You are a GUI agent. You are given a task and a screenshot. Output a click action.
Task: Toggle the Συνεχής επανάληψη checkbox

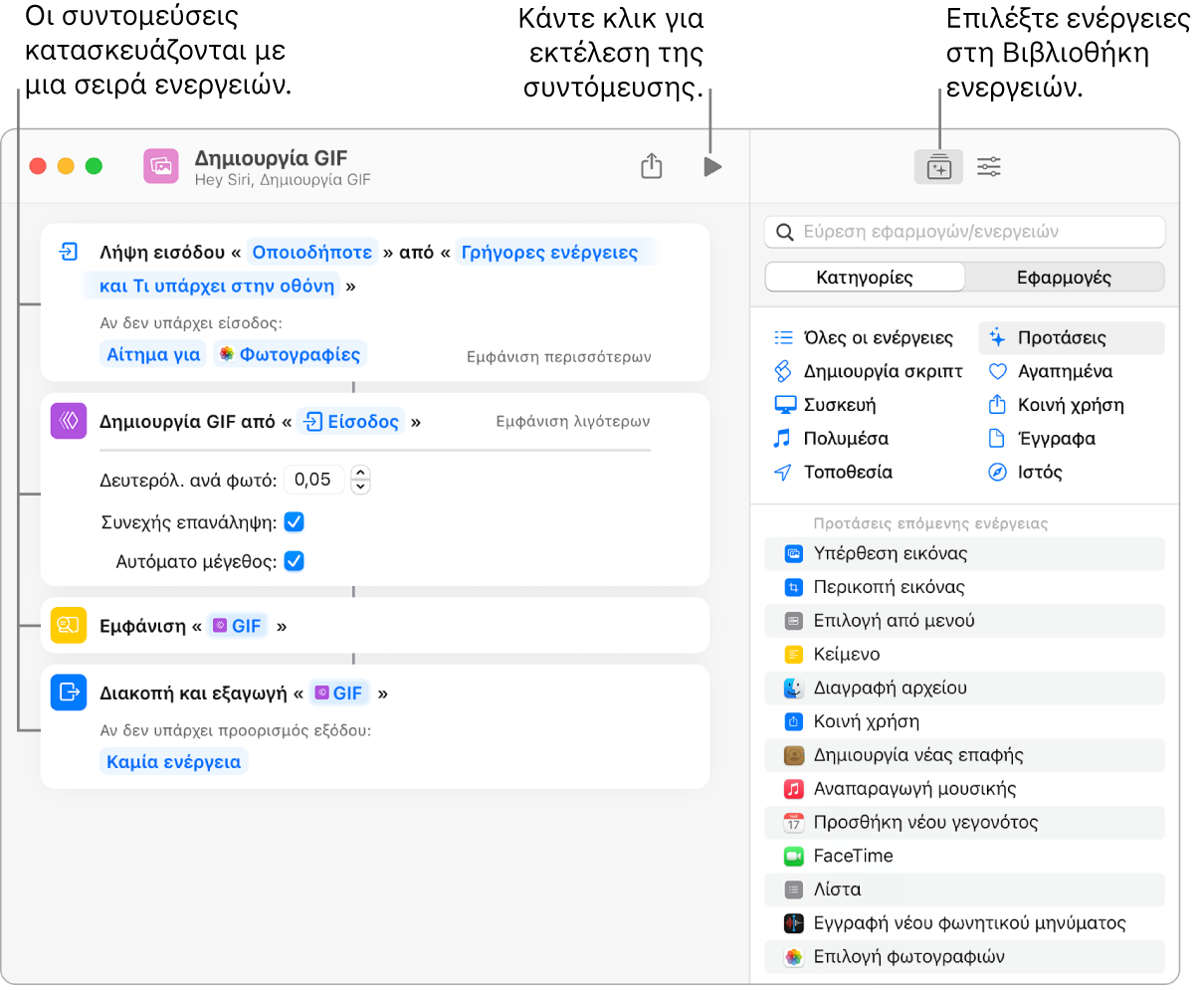(x=295, y=521)
